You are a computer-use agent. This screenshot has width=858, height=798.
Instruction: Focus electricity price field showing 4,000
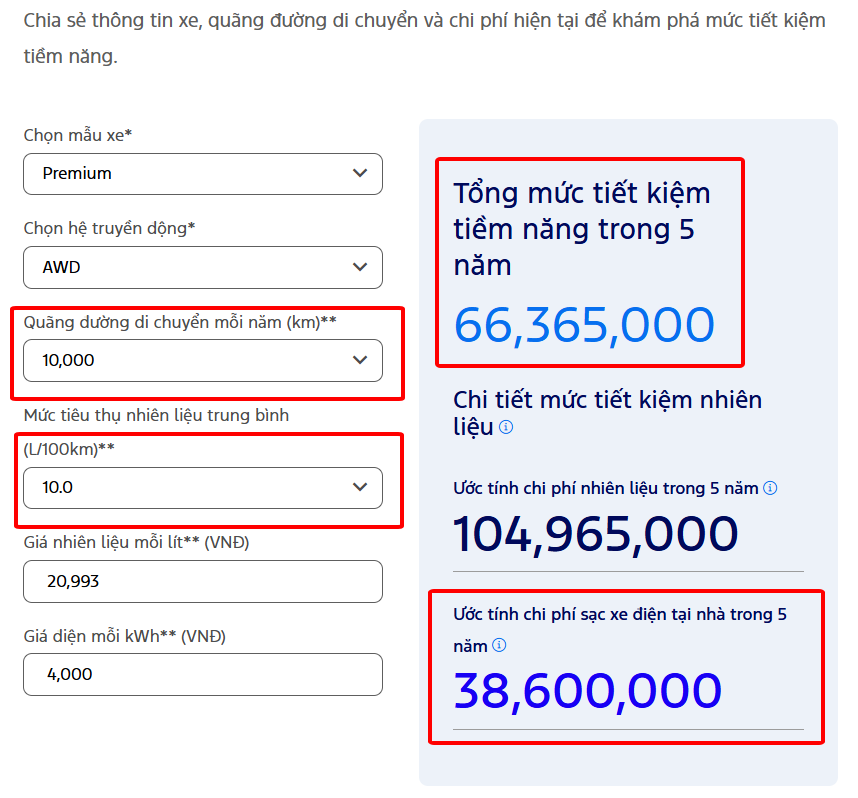click(x=203, y=674)
